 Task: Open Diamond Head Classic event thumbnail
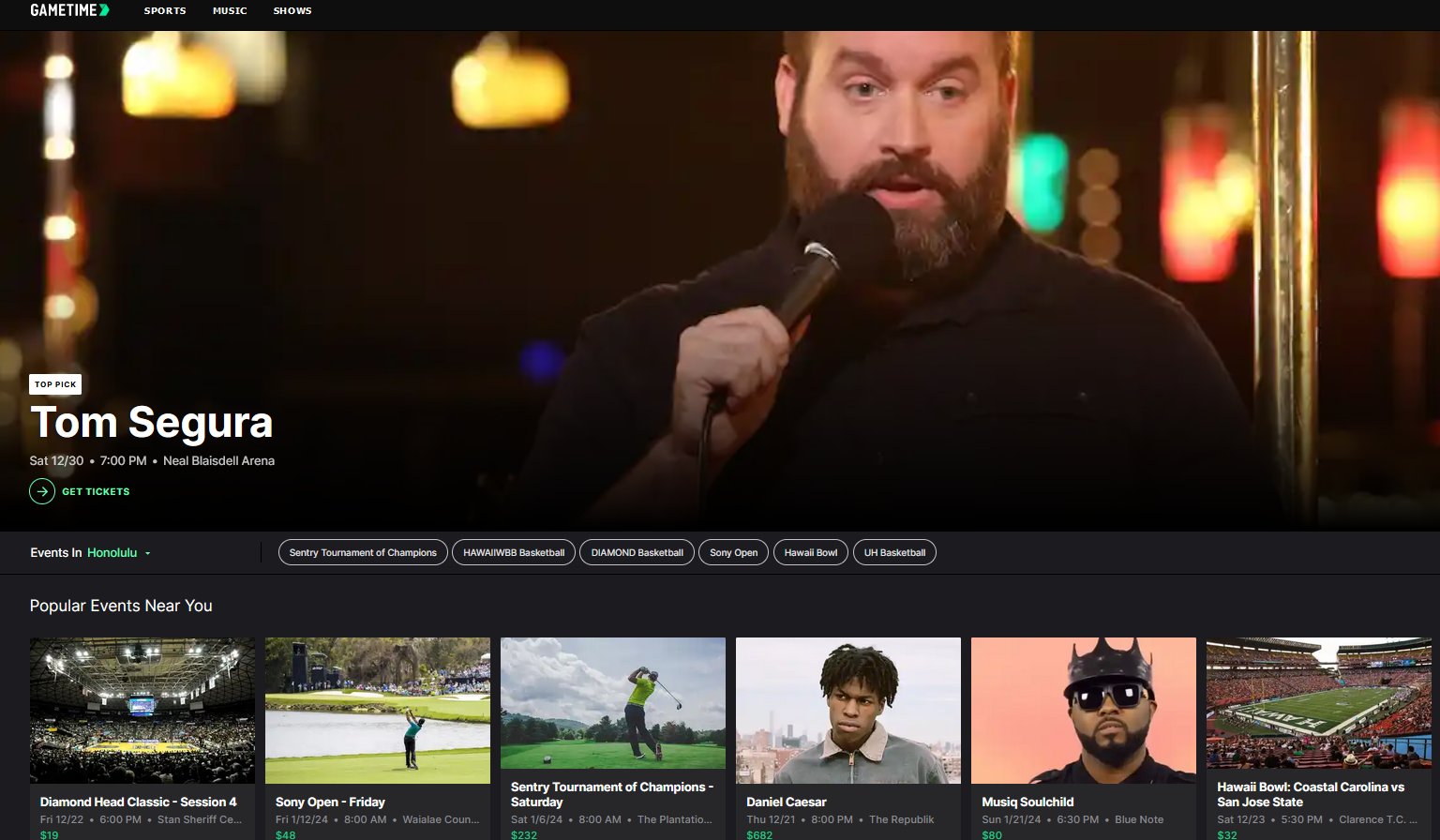[142, 710]
